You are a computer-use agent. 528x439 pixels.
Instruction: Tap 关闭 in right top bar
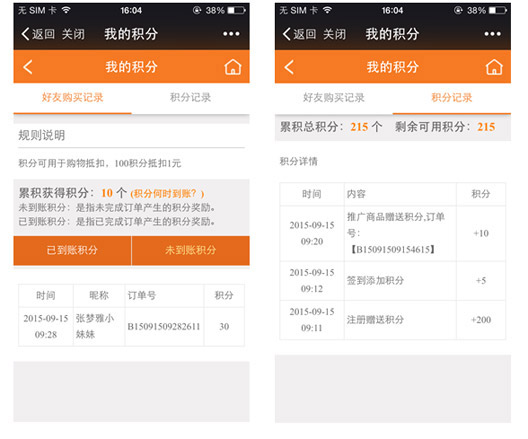click(335, 34)
